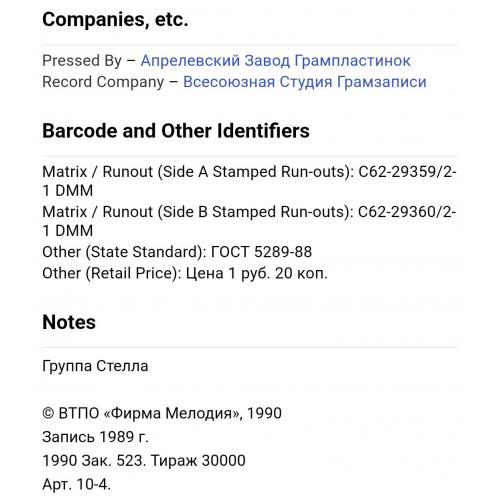Click the Notes section heading

(69, 322)
